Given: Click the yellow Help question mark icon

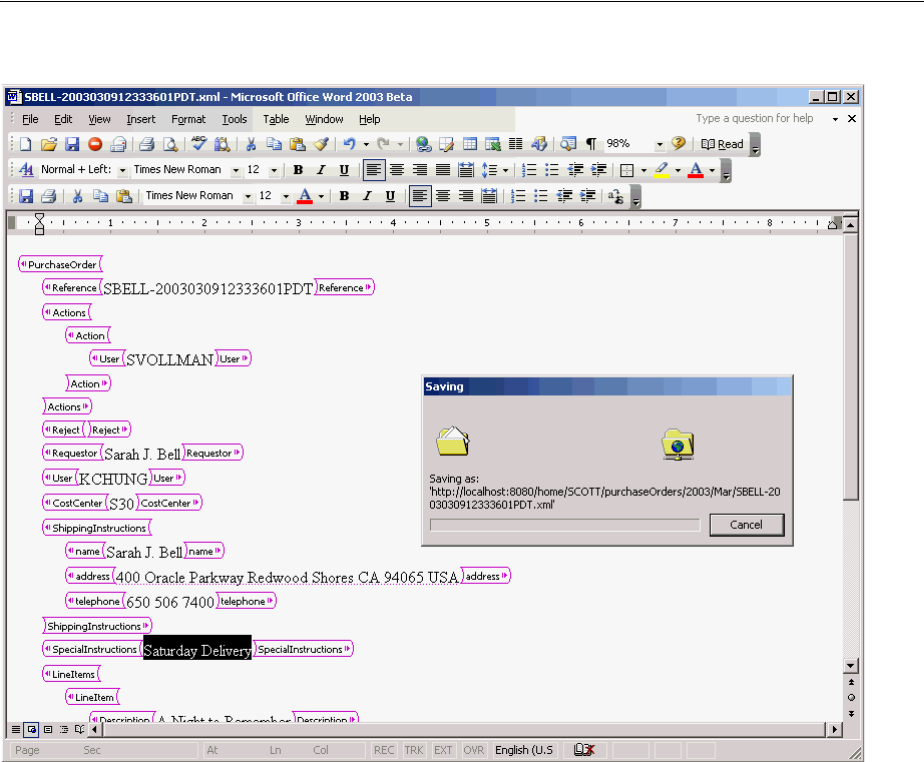Looking at the screenshot, I should point(678,143).
